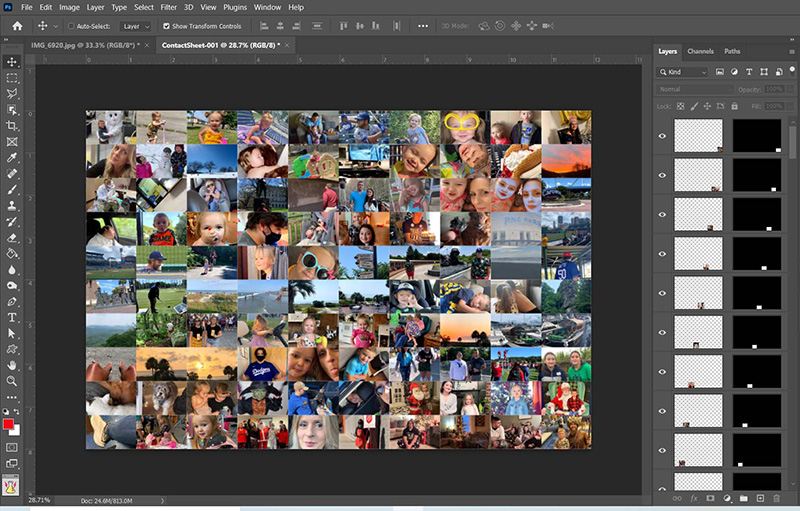The height and width of the screenshot is (511, 800).
Task: Toggle visibility of the third layer from top
Action: point(662,215)
